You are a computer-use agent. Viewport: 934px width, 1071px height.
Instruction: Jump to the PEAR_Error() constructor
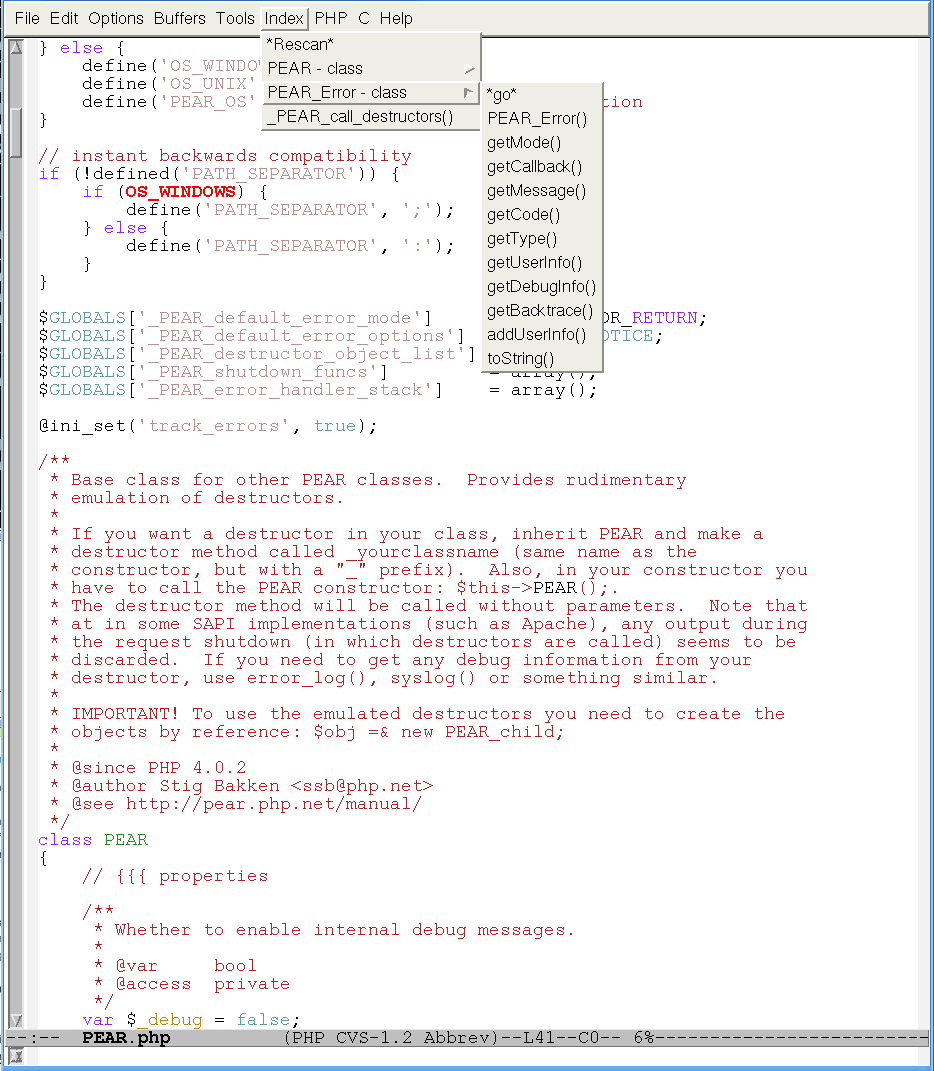542,118
